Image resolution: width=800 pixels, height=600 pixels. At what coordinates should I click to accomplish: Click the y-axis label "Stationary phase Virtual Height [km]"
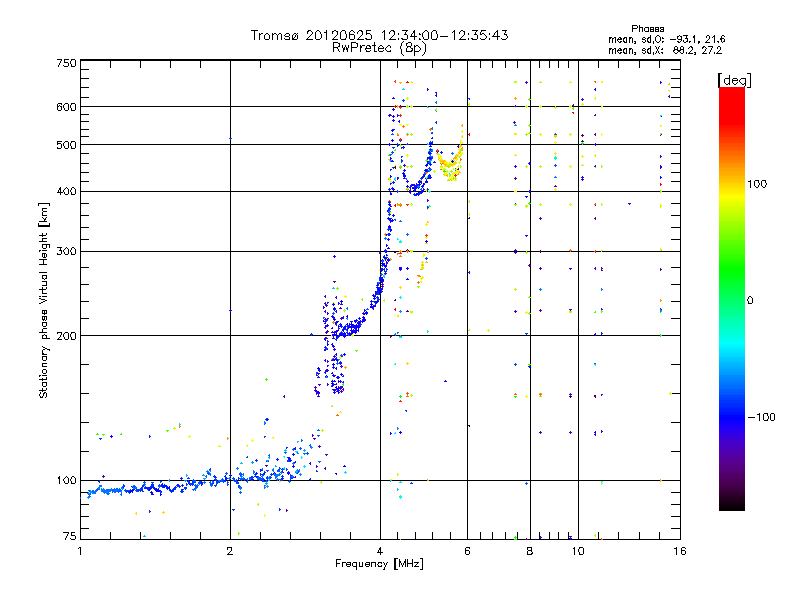(x=43, y=301)
